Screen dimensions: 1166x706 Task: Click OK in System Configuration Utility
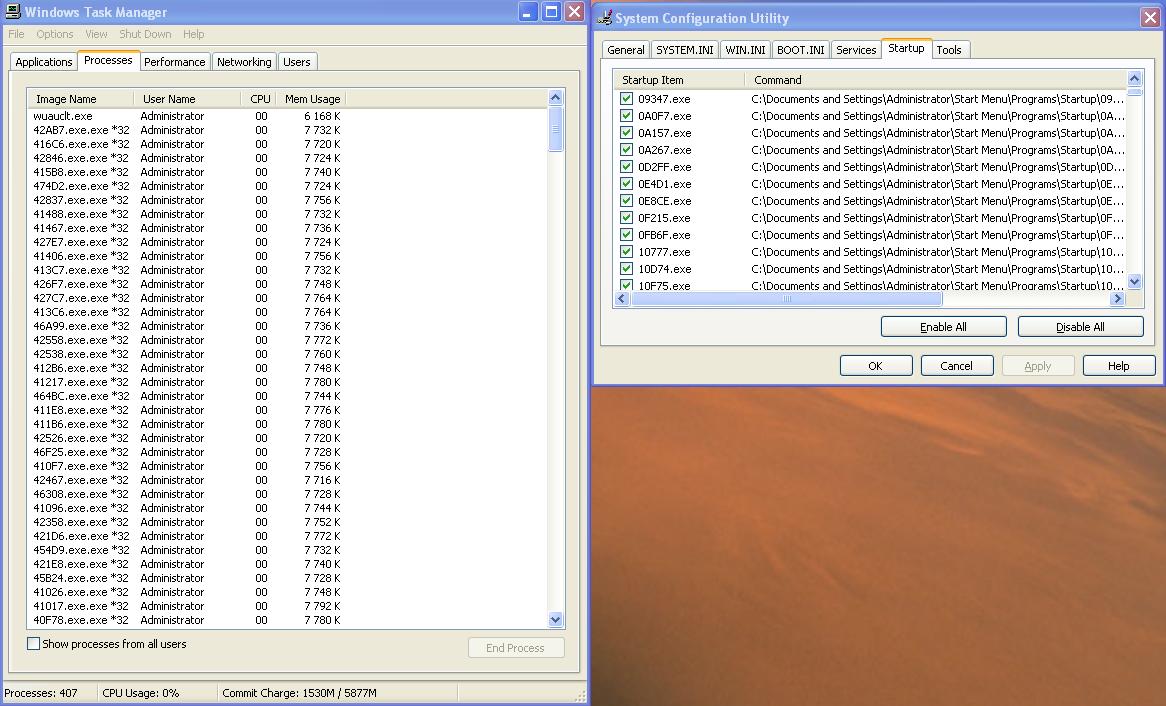pos(876,366)
